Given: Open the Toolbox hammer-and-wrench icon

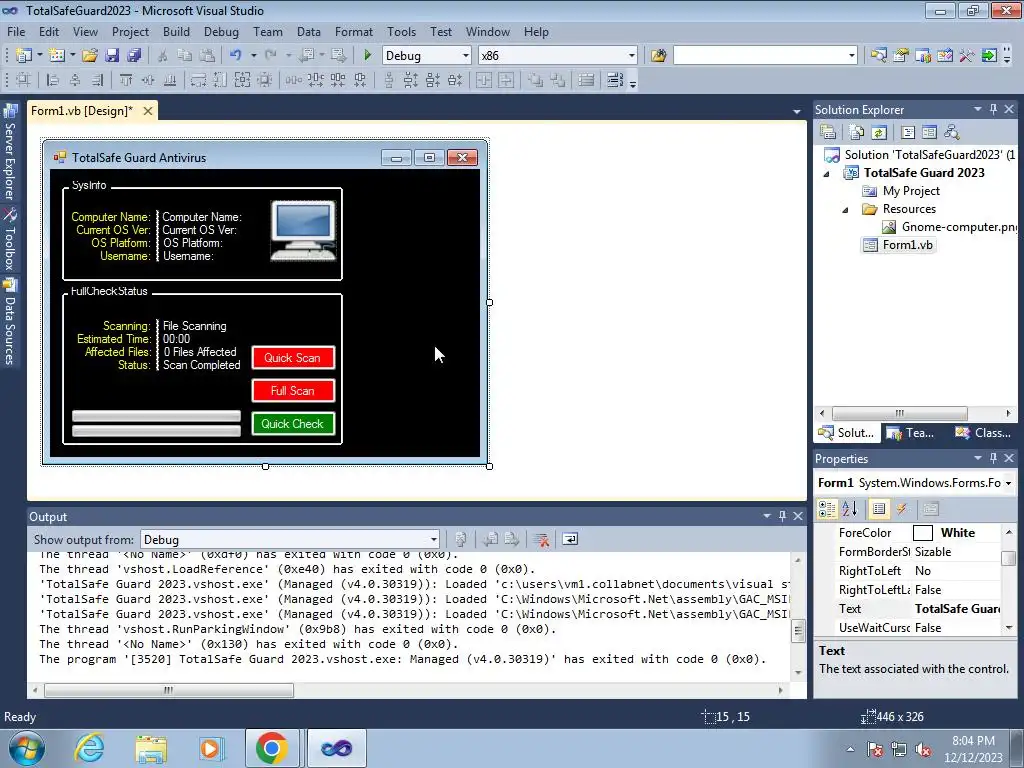Looking at the screenshot, I should pyautogui.click(x=967, y=56).
